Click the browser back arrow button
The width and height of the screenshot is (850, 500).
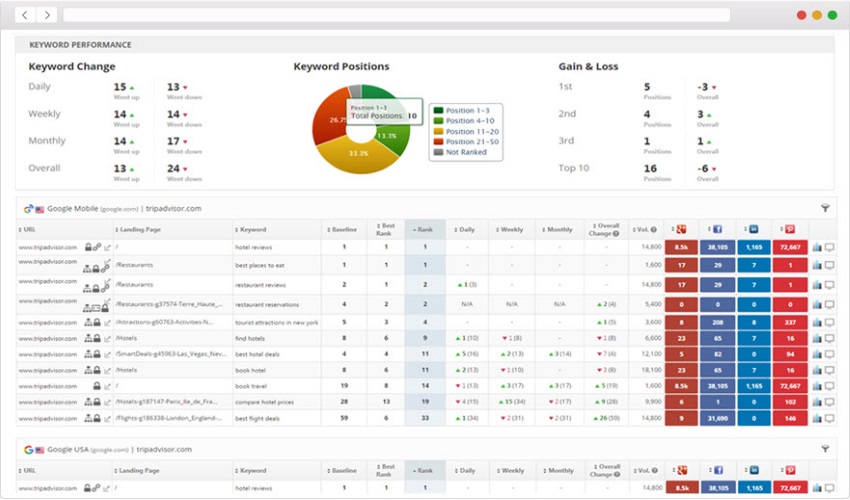[x=24, y=15]
